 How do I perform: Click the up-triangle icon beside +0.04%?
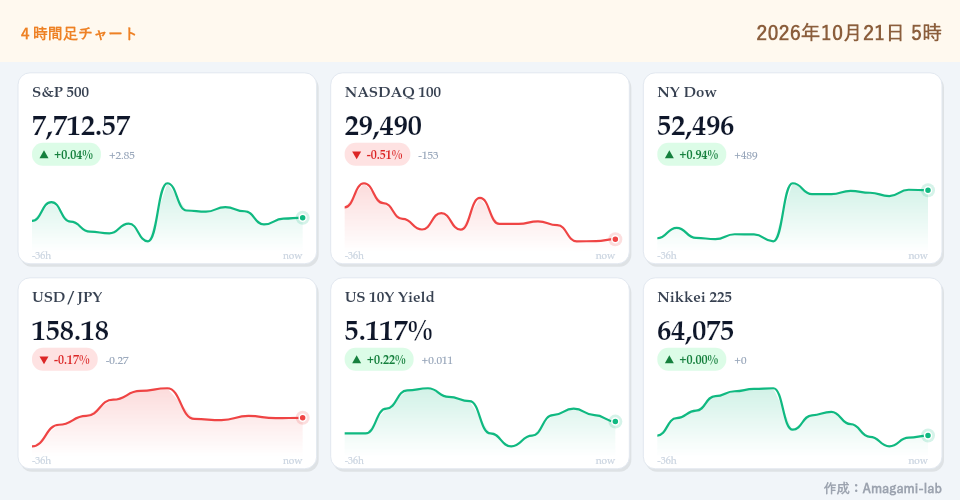[44, 155]
